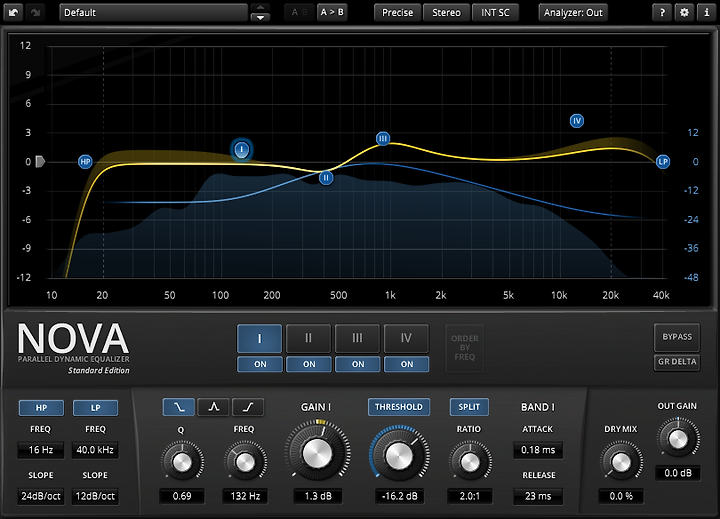The width and height of the screenshot is (720, 519).
Task: Select band I node on the graph
Action: (x=242, y=149)
